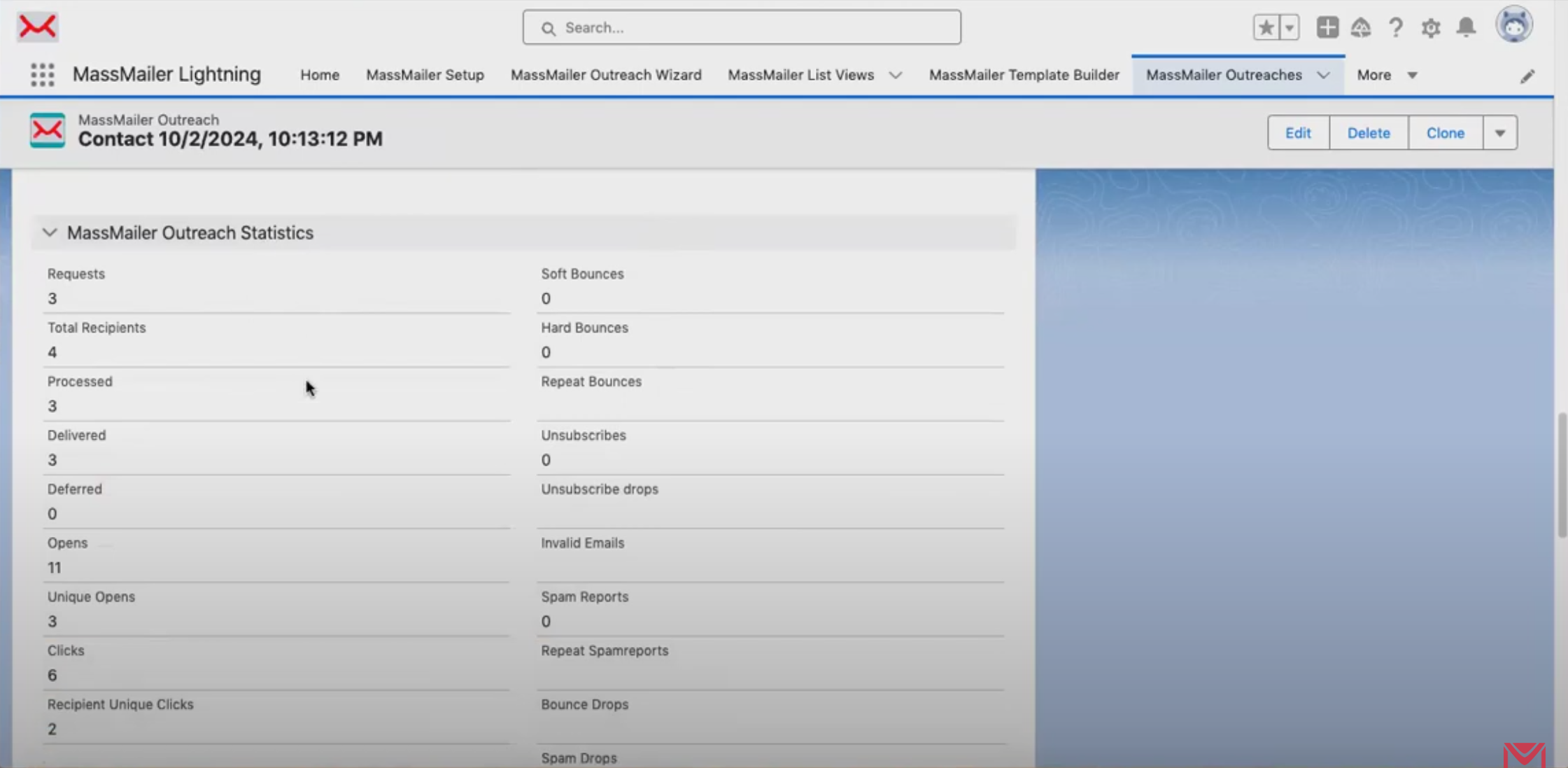Click the Repeat Spamreports field label
Viewport: 1568px width, 768px height.
[605, 651]
